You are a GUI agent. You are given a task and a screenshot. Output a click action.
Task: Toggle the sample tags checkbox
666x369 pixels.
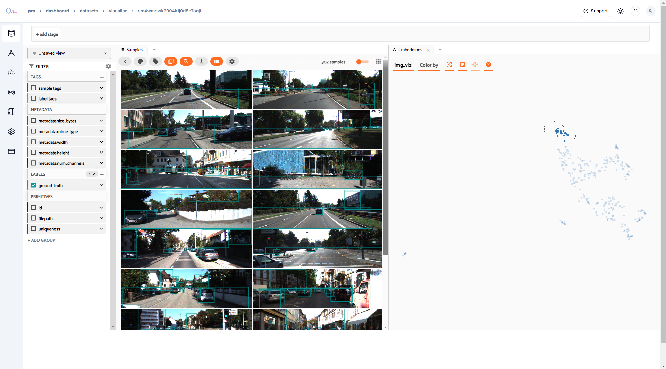[x=34, y=88]
